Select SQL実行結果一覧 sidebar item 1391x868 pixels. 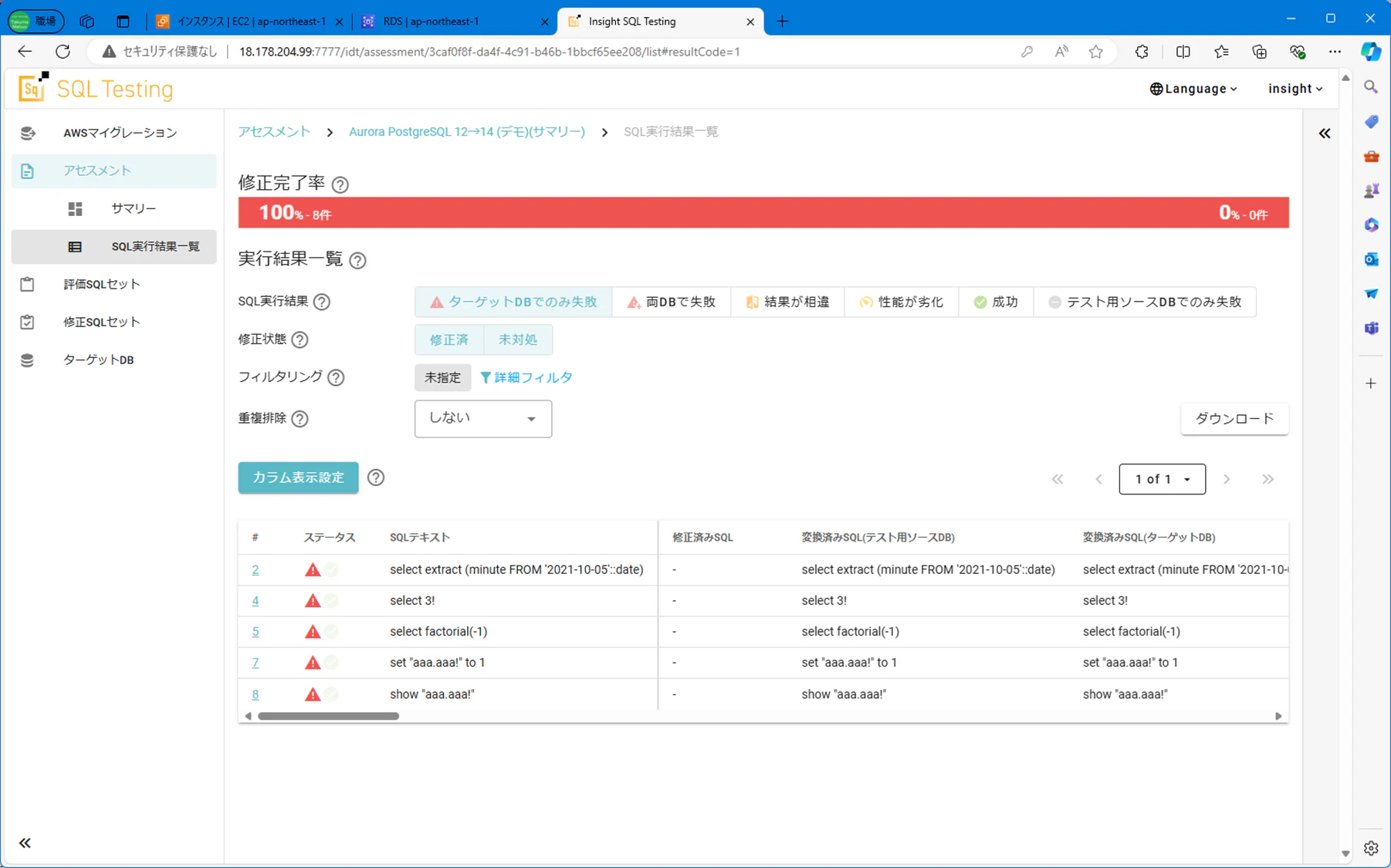[x=113, y=246]
